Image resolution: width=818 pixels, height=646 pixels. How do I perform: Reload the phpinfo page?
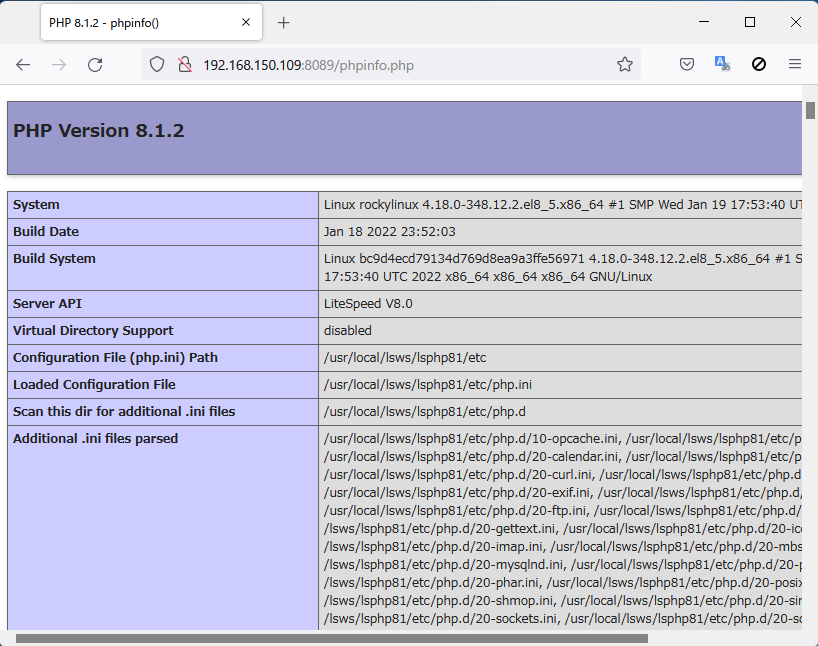(x=95, y=65)
